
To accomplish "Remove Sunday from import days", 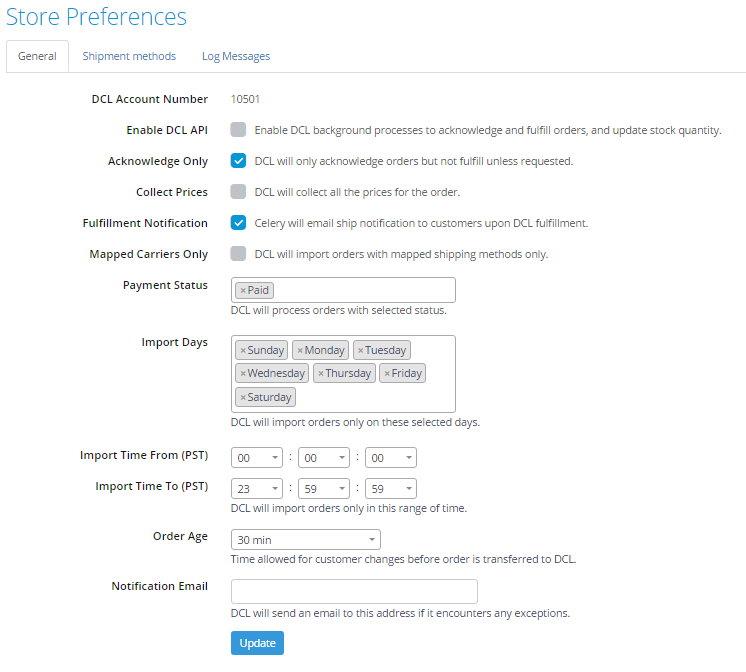I will 243,350.
